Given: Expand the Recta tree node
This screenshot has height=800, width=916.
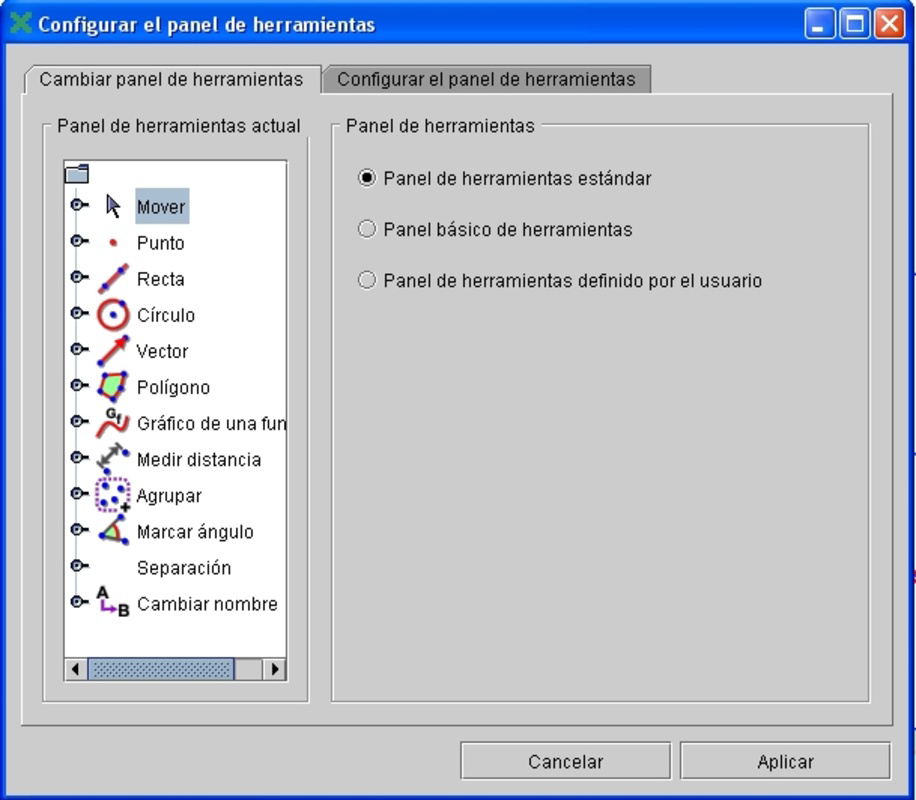Looking at the screenshot, I should (x=79, y=277).
